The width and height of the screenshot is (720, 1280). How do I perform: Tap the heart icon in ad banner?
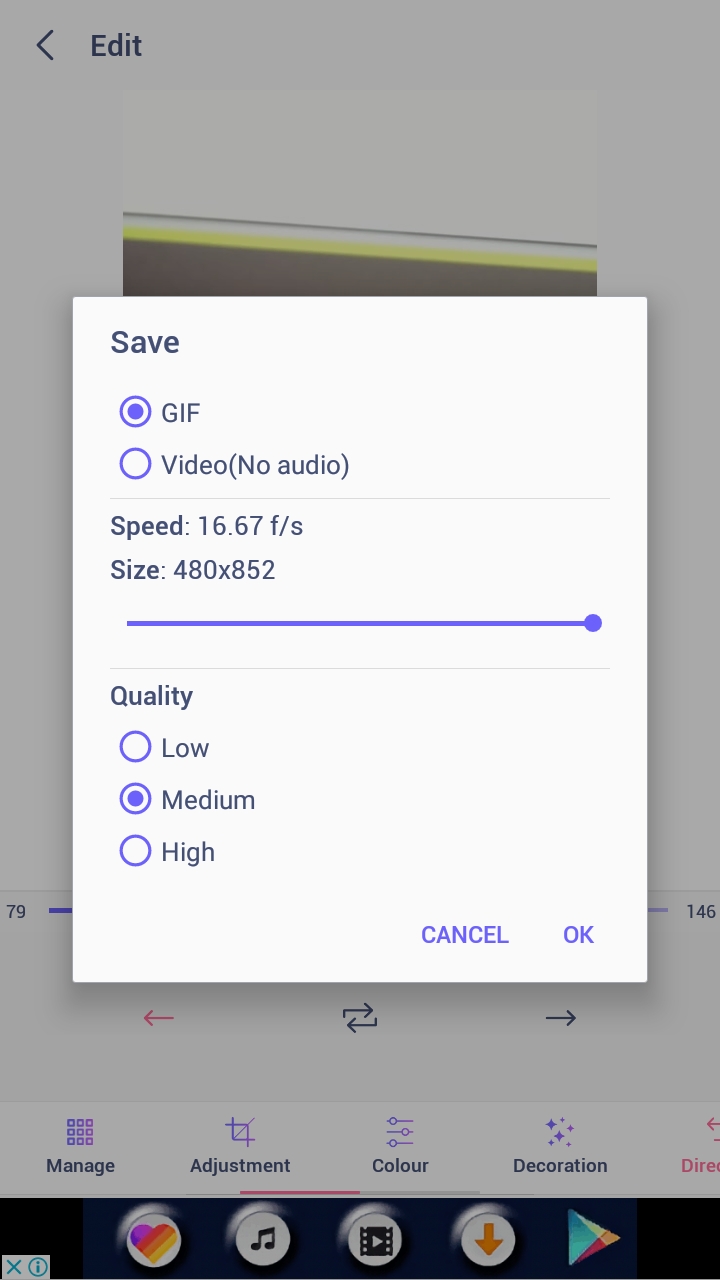[x=153, y=1240]
